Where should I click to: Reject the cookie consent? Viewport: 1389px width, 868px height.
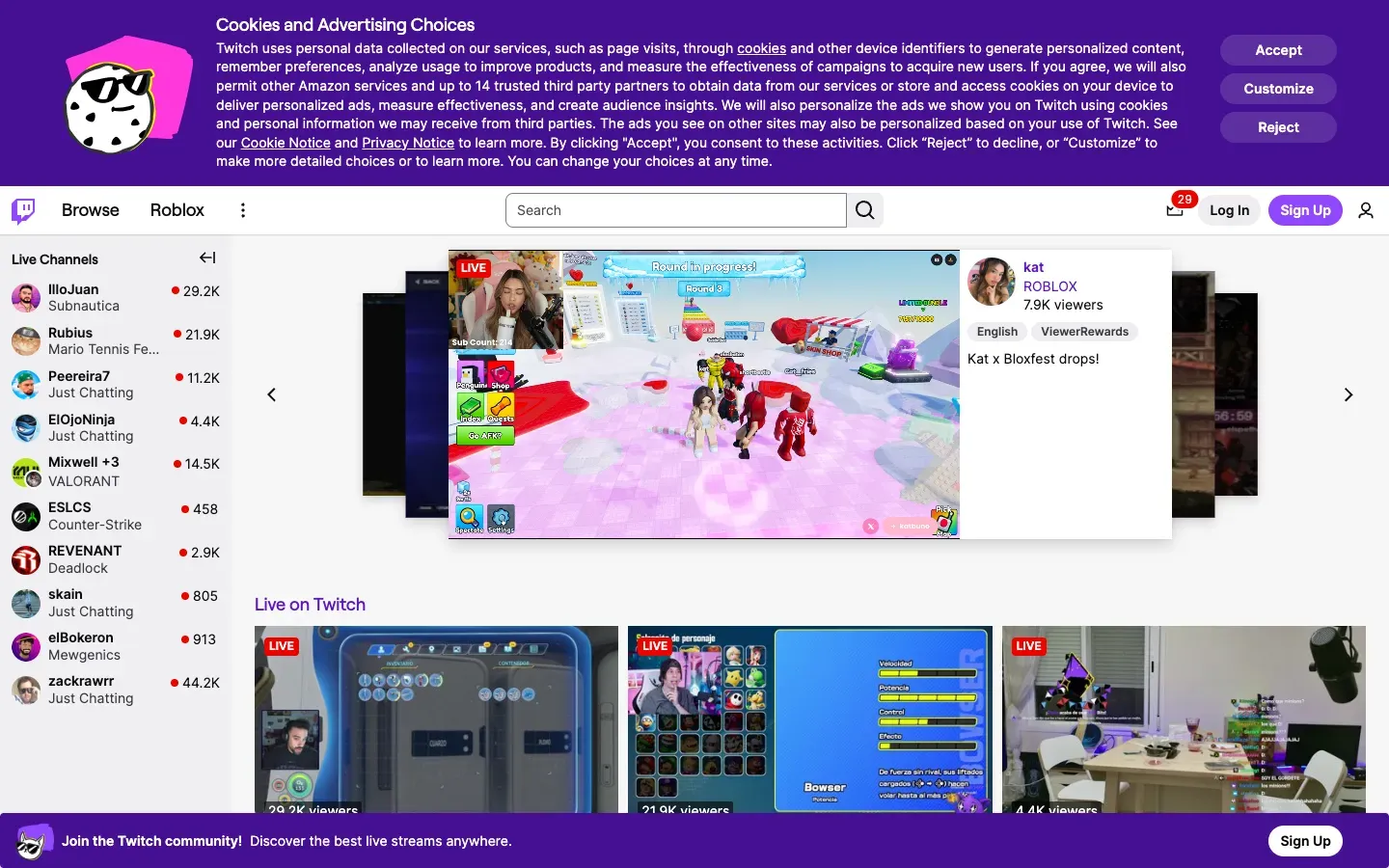[1277, 127]
